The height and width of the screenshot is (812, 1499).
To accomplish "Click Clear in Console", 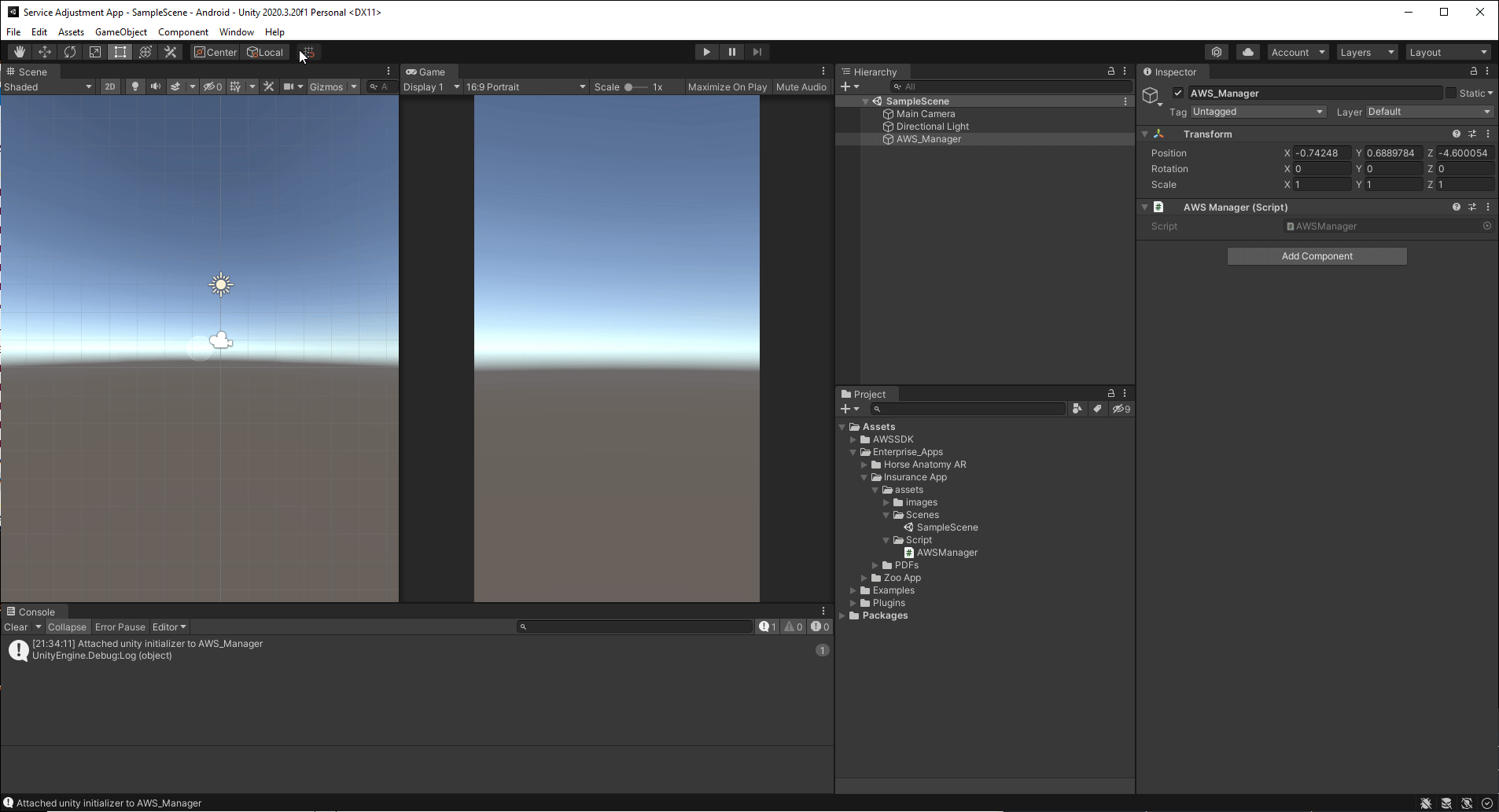I will coord(16,626).
